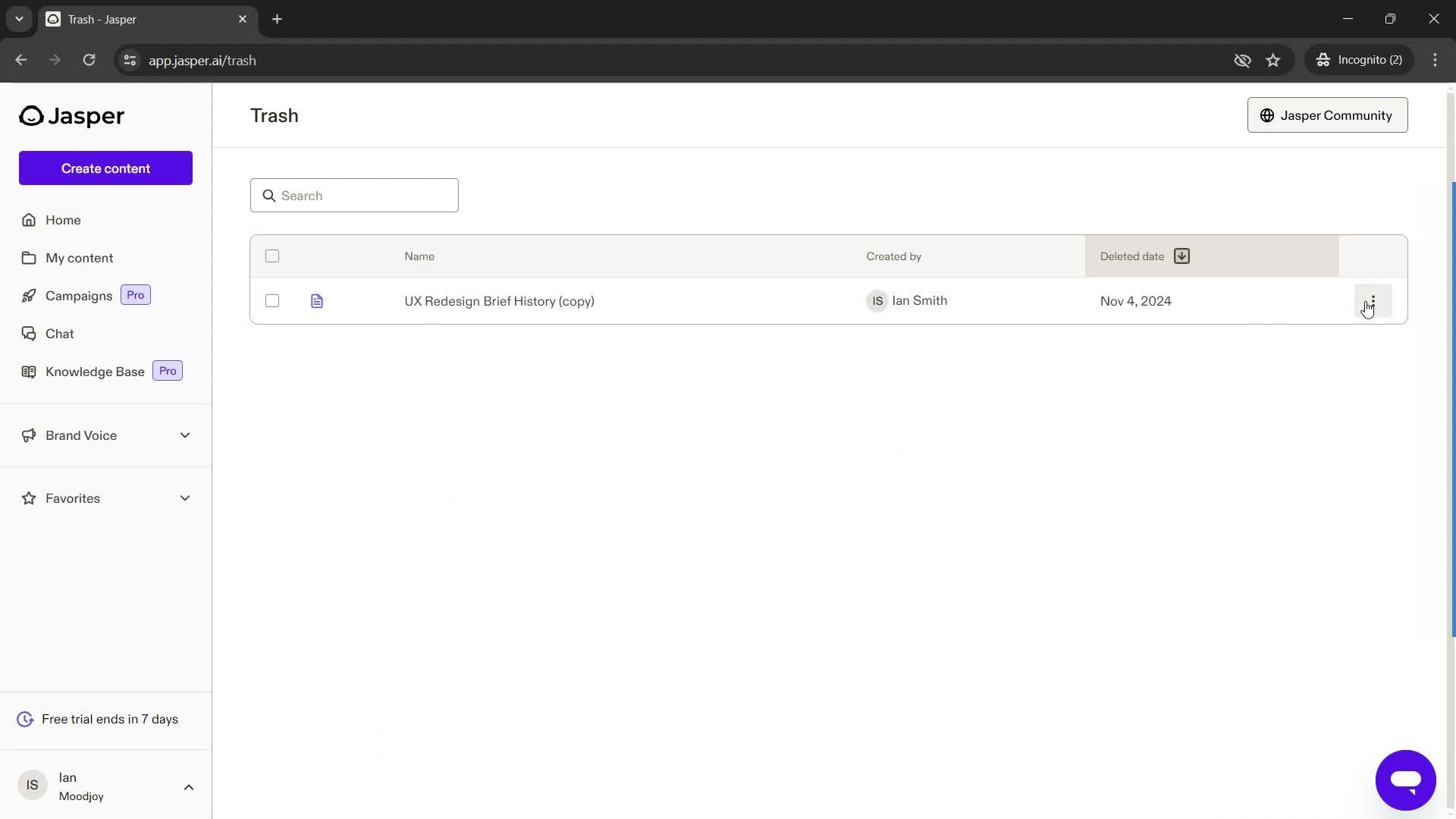The width and height of the screenshot is (1456, 819).
Task: Click the Jasper logo icon in the top left
Action: point(30,115)
